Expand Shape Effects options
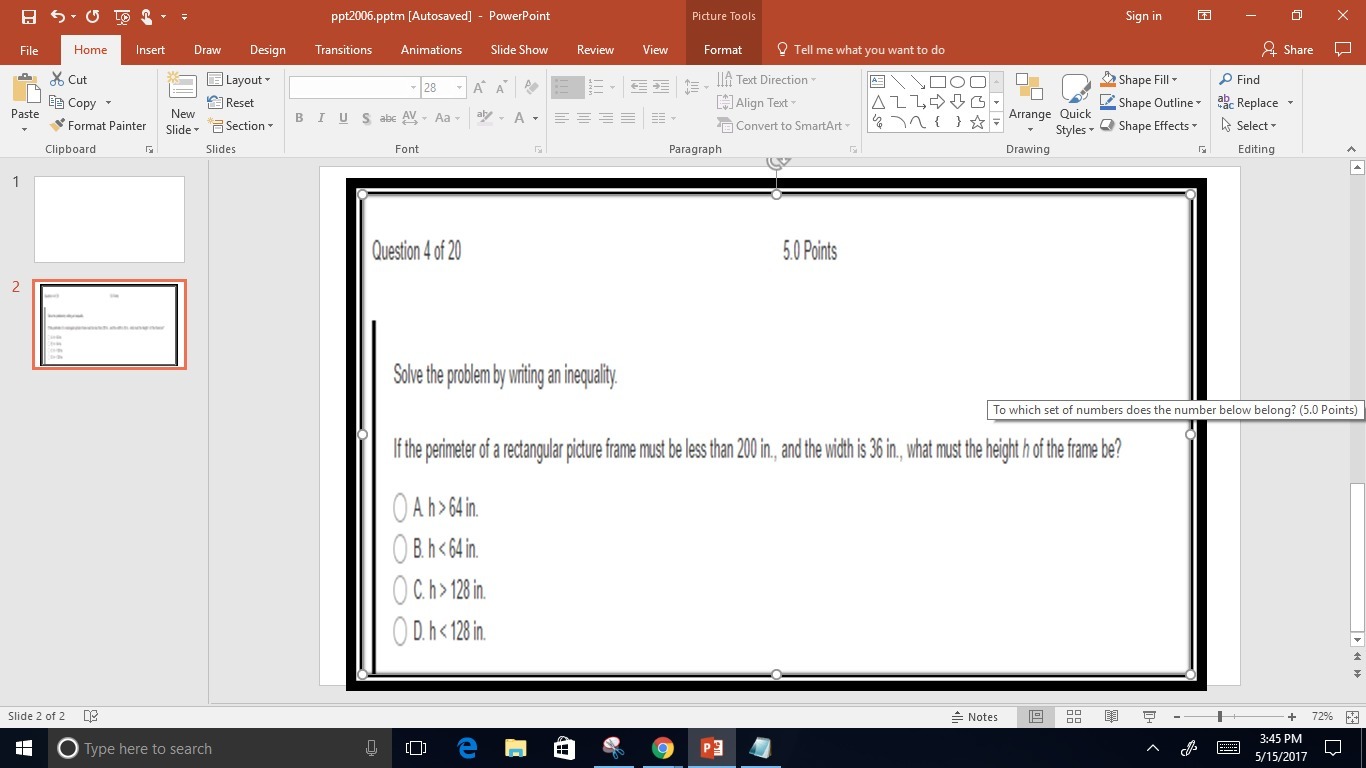Screen dimensions: 1366x768 pos(1150,125)
